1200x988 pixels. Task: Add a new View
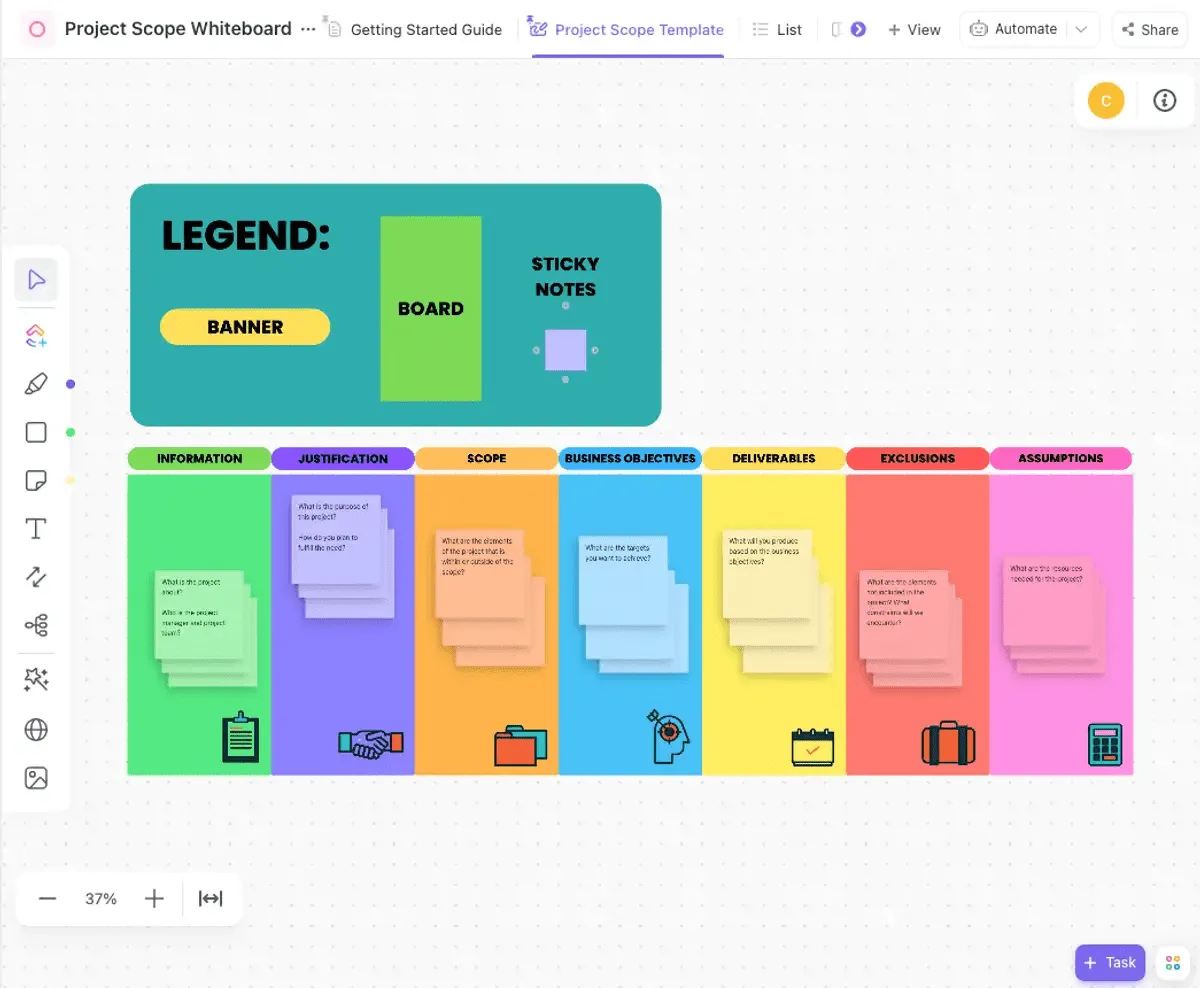point(914,29)
